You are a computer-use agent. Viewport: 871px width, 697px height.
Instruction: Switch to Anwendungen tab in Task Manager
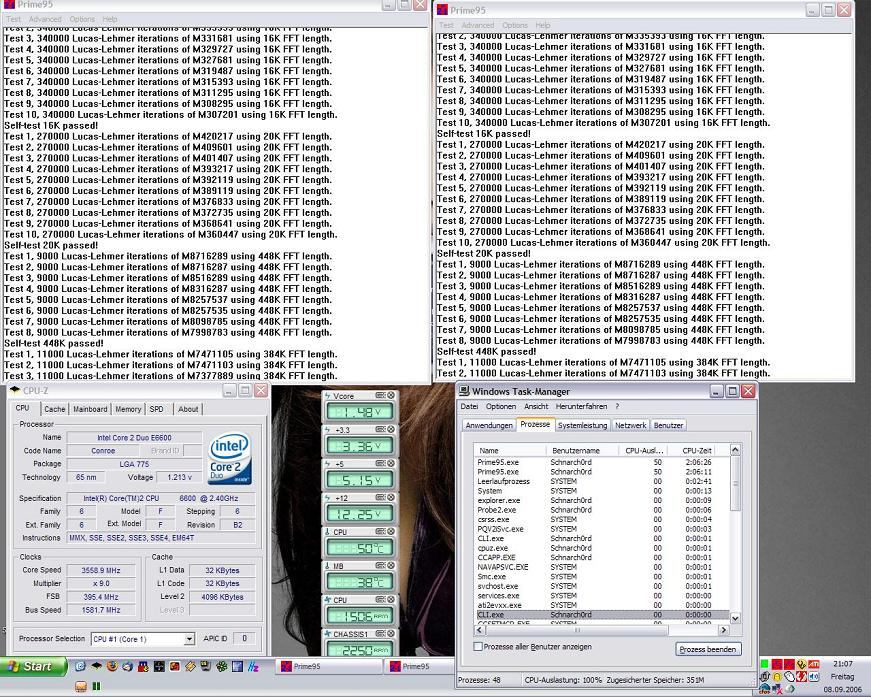coord(489,425)
